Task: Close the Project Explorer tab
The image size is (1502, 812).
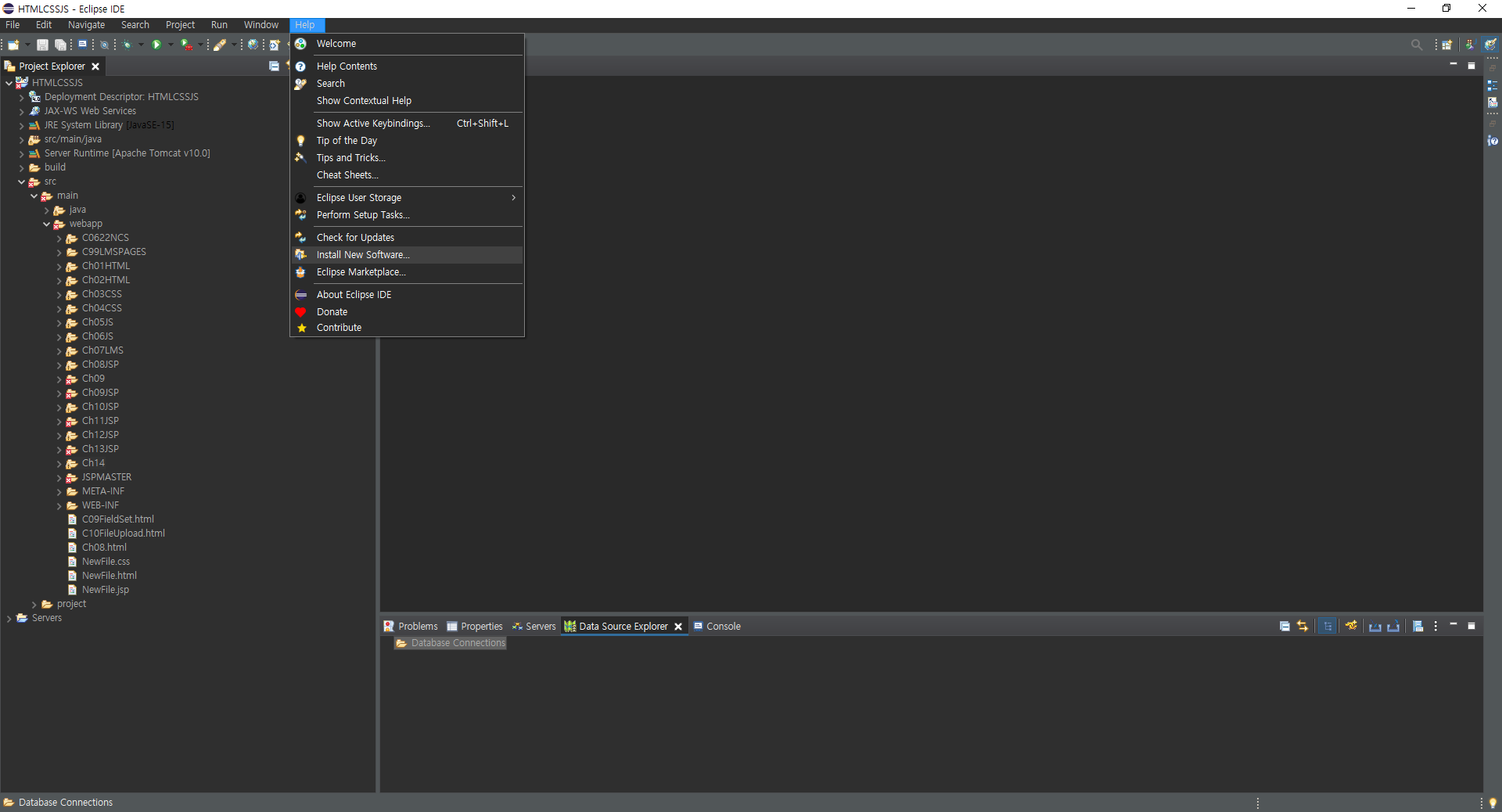Action: point(95,66)
